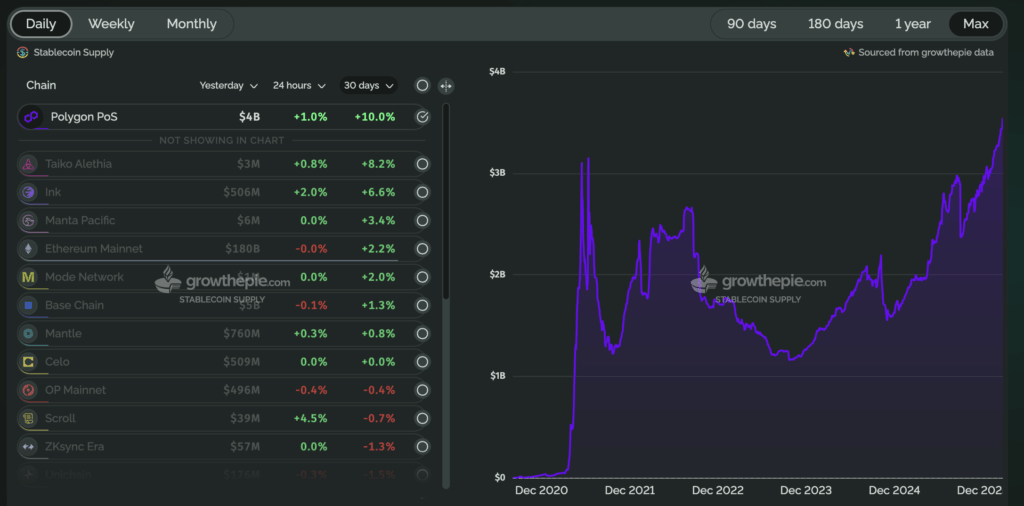The image size is (1024, 506).
Task: Switch to the Monthly tab
Action: (191, 24)
